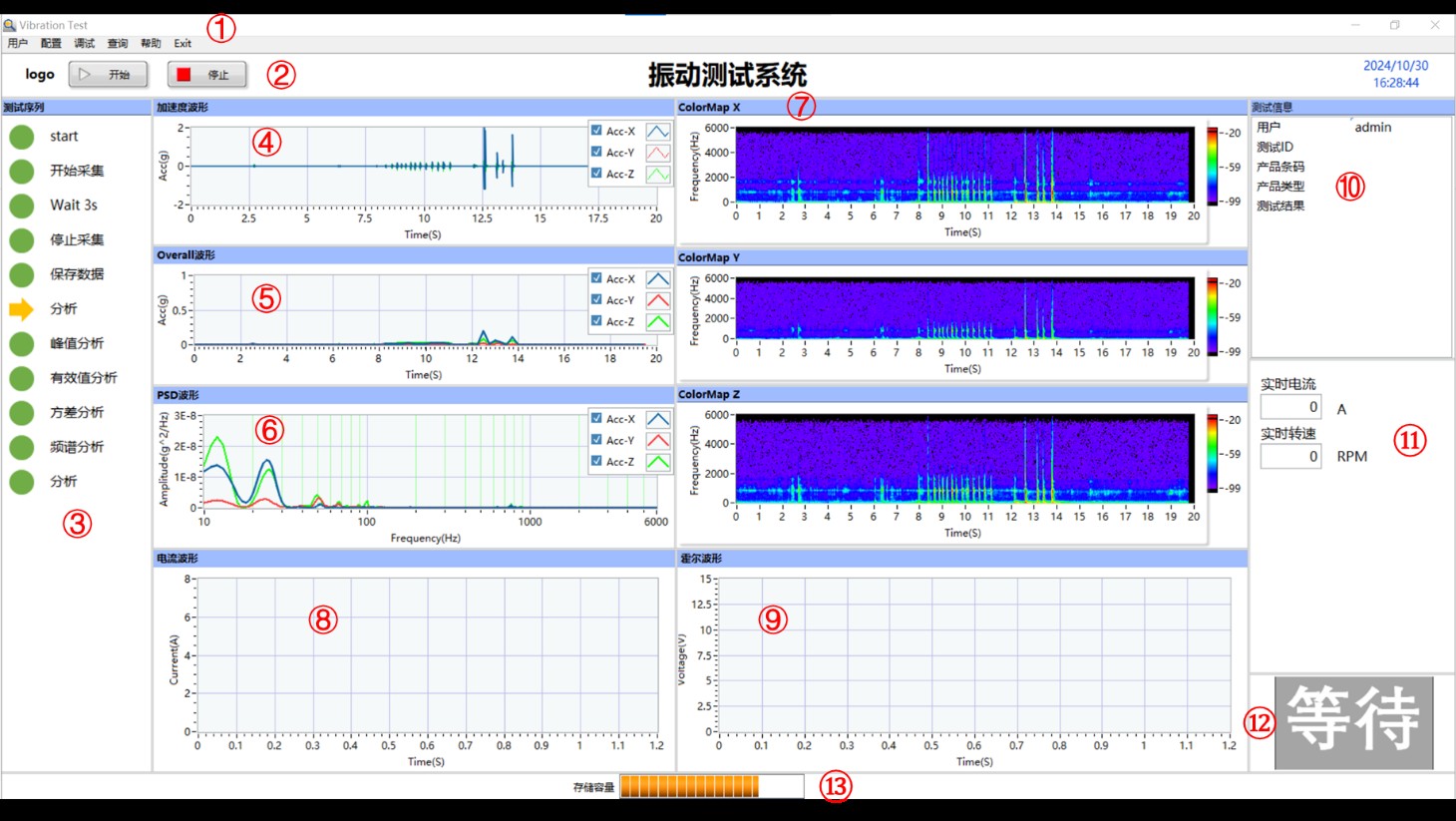The height and width of the screenshot is (821, 1456).
Task: Click green status dot beside 有效值分析
Action: click(22, 378)
